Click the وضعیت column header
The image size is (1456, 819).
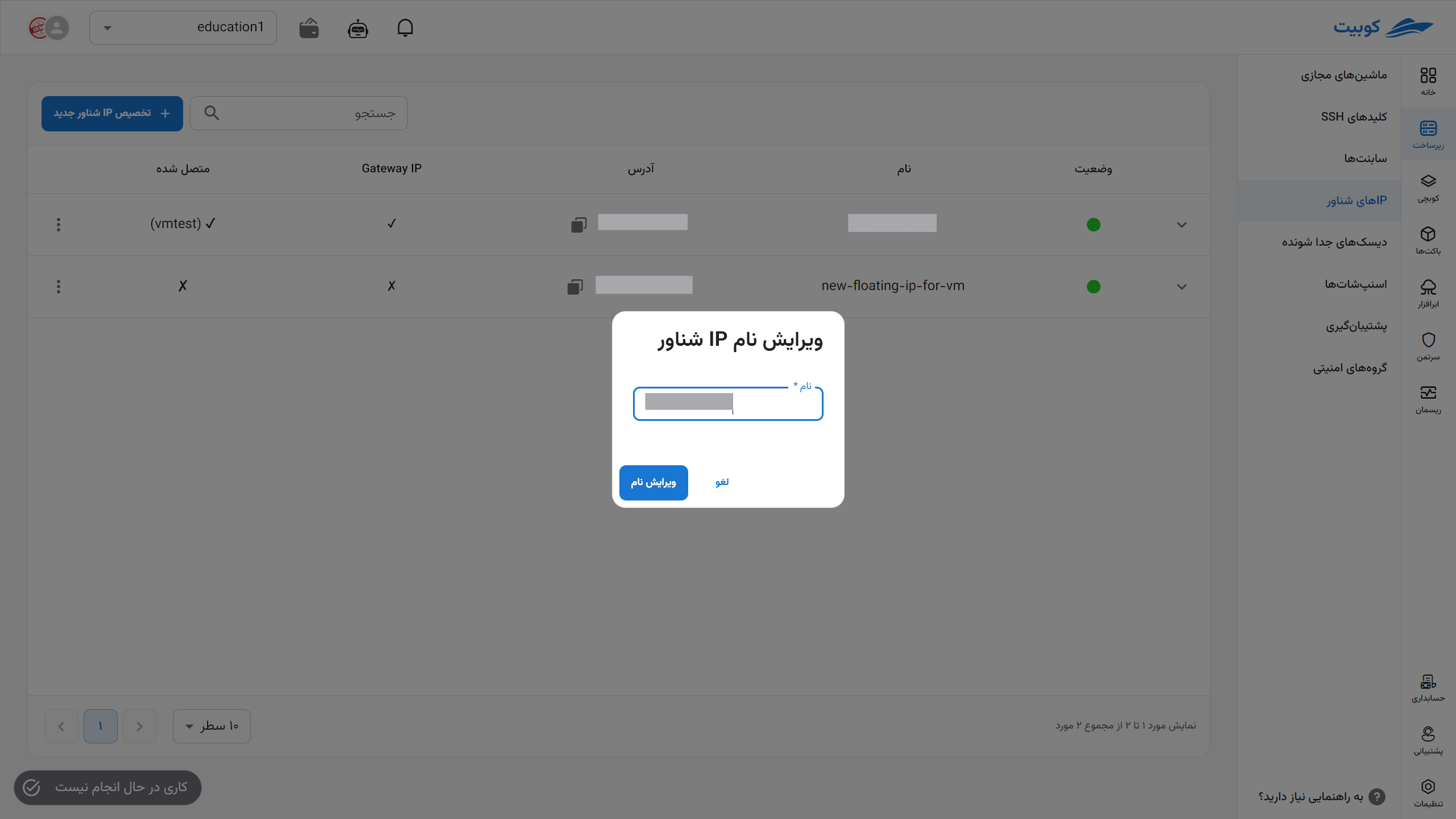tap(1093, 168)
